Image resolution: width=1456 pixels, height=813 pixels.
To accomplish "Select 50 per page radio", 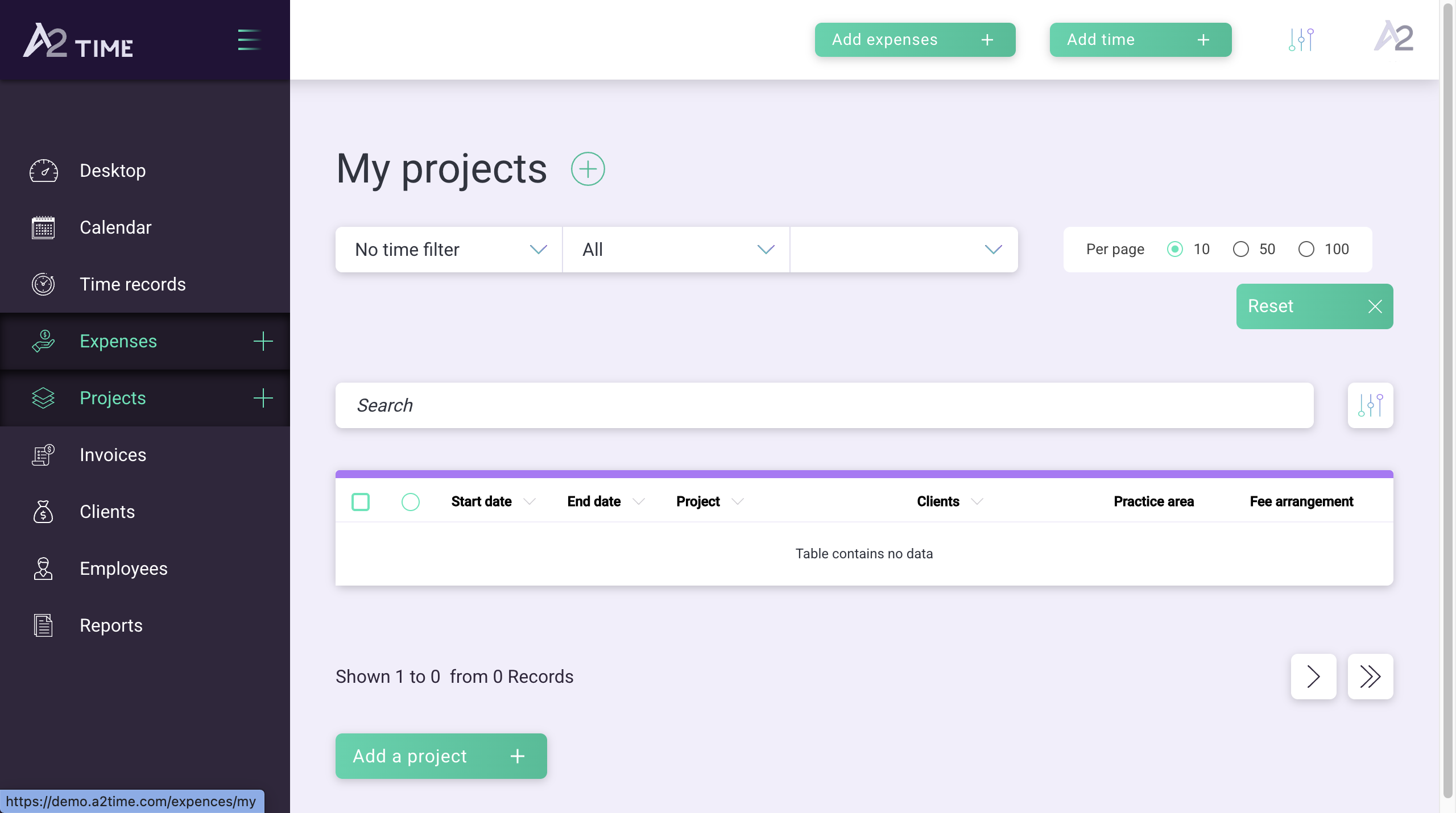I will point(1241,249).
